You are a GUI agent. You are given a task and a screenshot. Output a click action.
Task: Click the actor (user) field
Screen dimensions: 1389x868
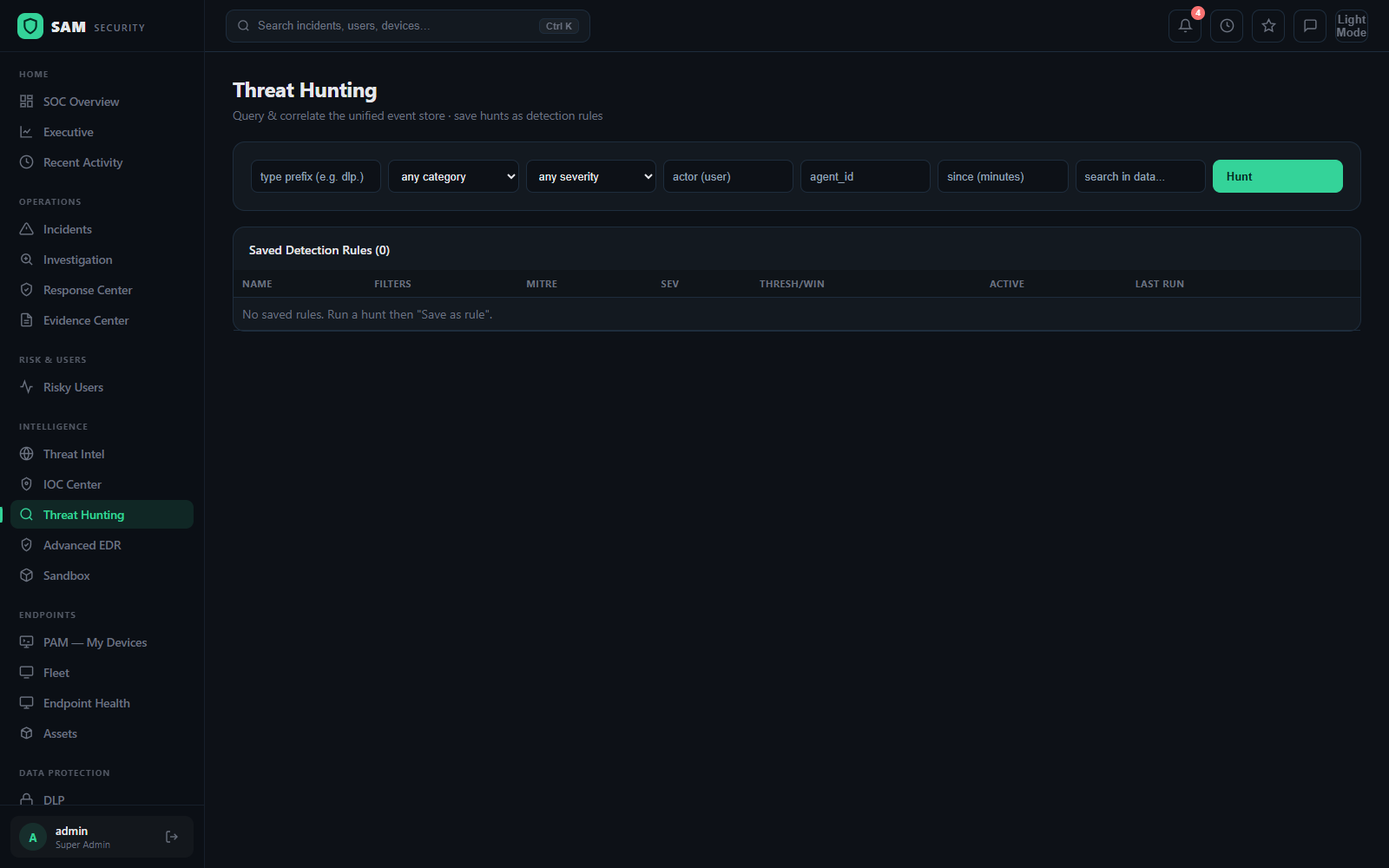(727, 176)
